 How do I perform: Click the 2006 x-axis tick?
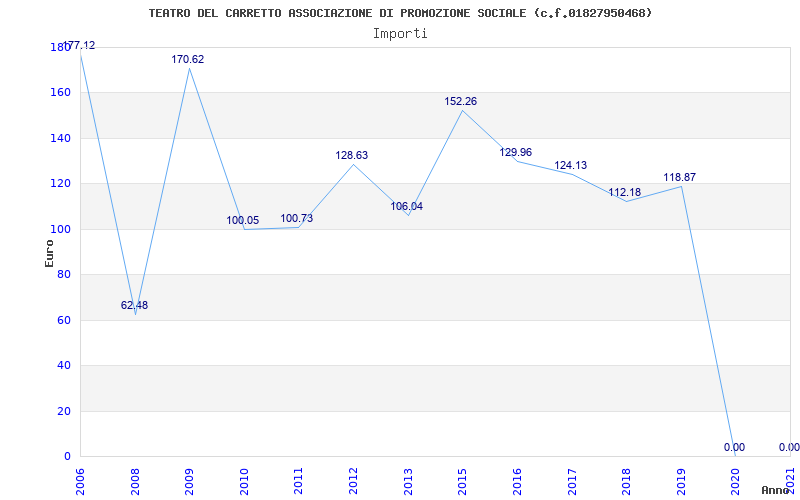pos(81,482)
